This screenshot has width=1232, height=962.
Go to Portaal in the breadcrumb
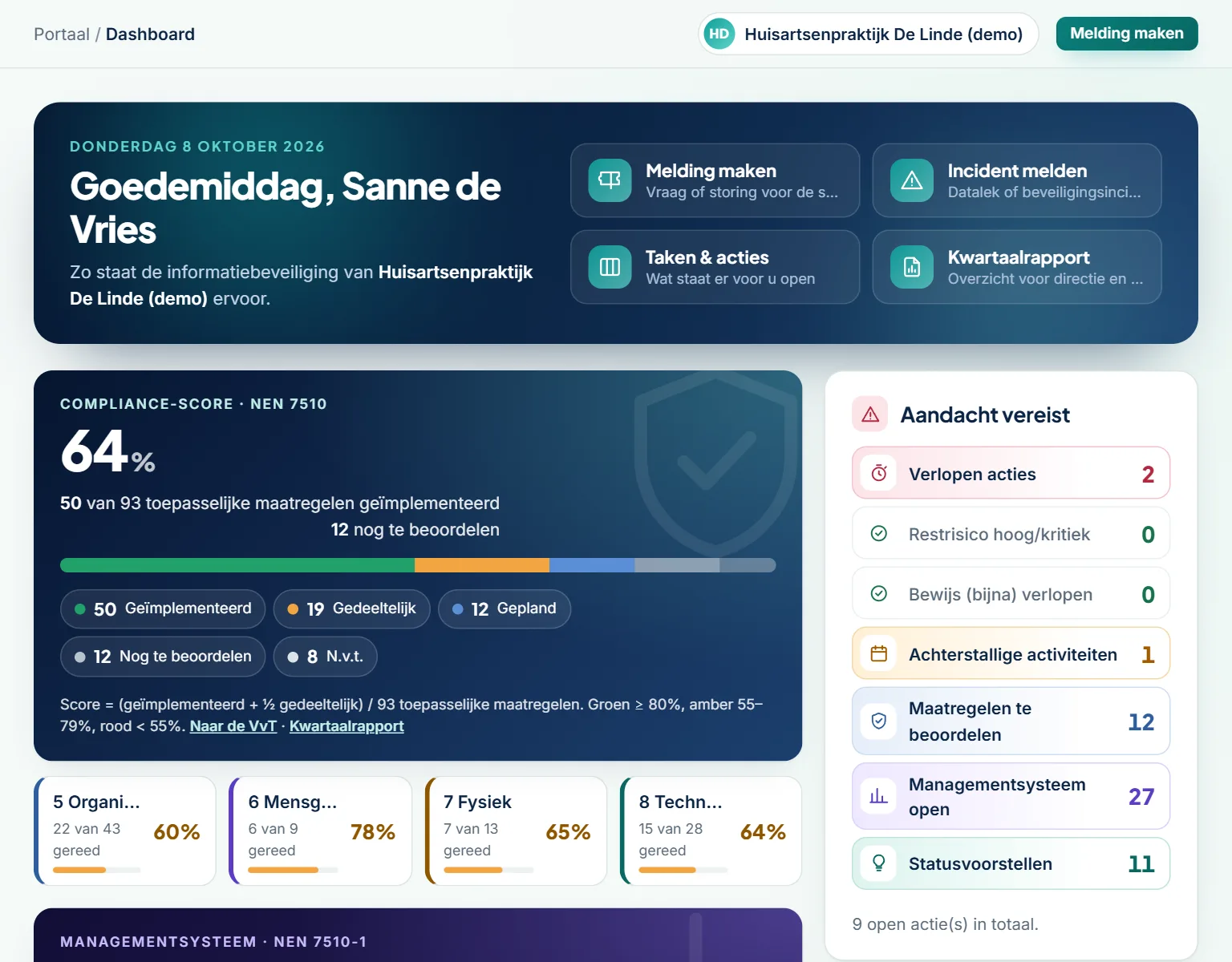point(62,34)
